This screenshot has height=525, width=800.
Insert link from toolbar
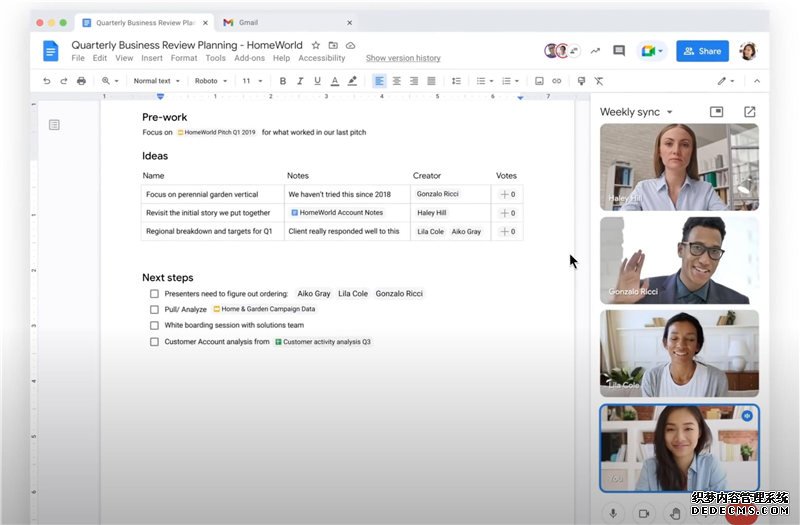557,81
